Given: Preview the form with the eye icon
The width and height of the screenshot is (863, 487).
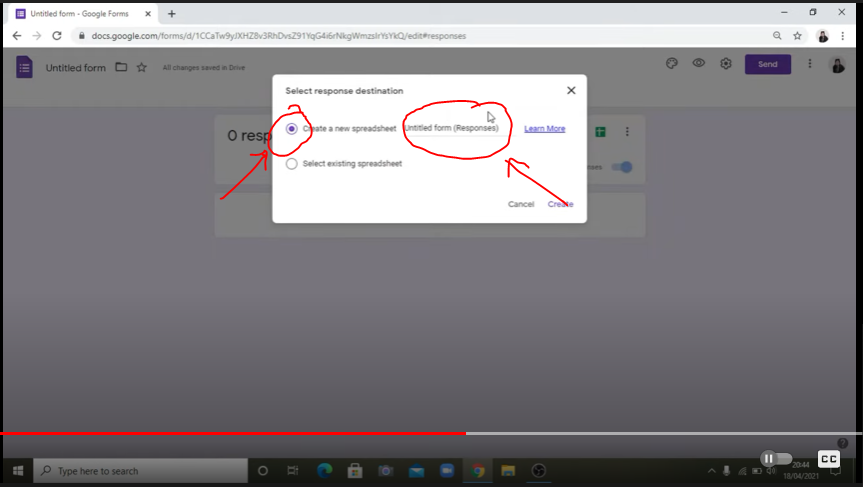Looking at the screenshot, I should coord(698,63).
